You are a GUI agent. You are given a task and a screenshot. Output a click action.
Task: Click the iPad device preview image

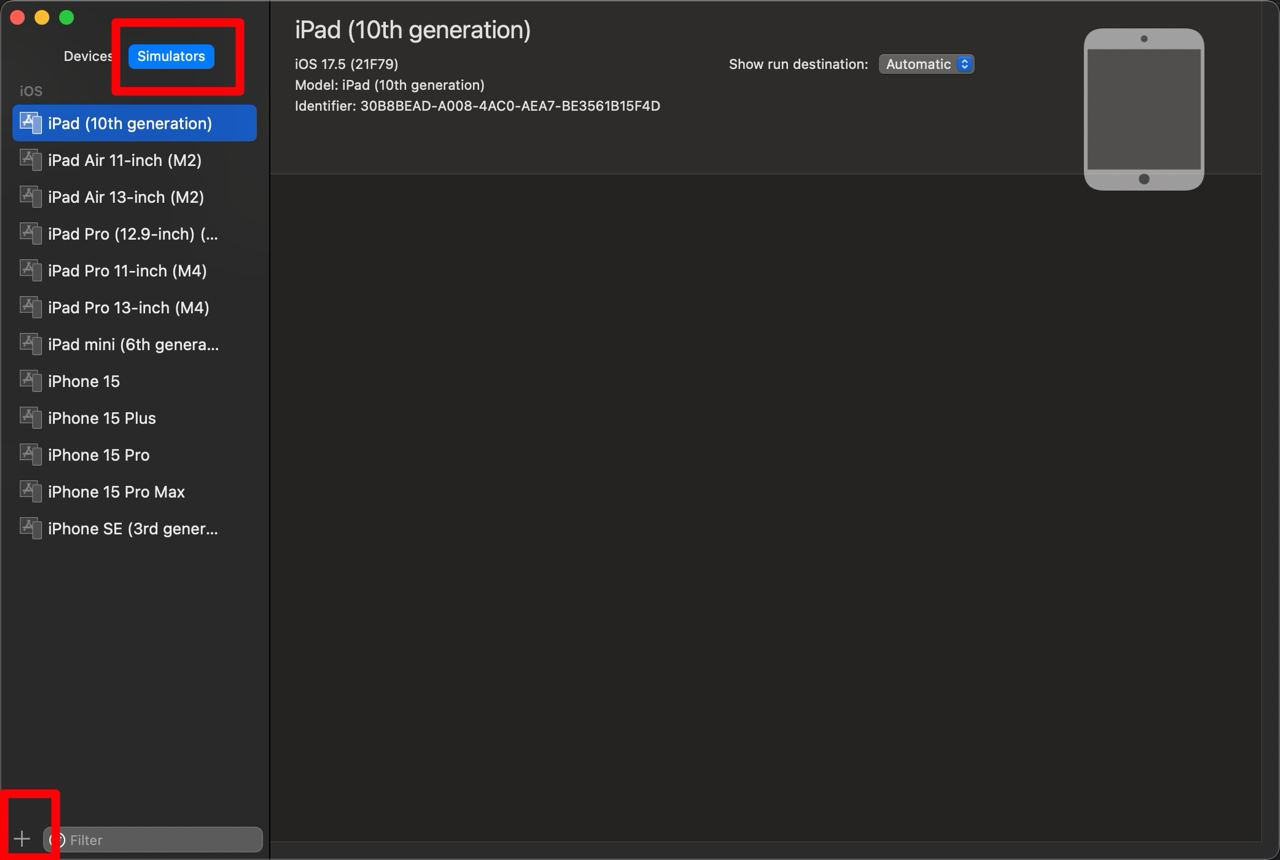point(1144,109)
